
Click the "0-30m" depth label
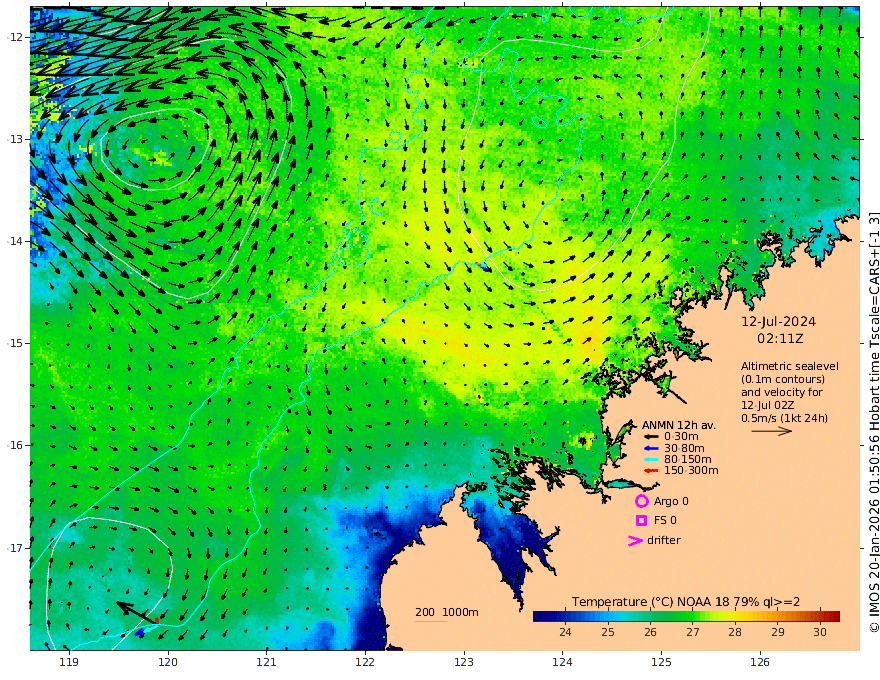tap(681, 437)
